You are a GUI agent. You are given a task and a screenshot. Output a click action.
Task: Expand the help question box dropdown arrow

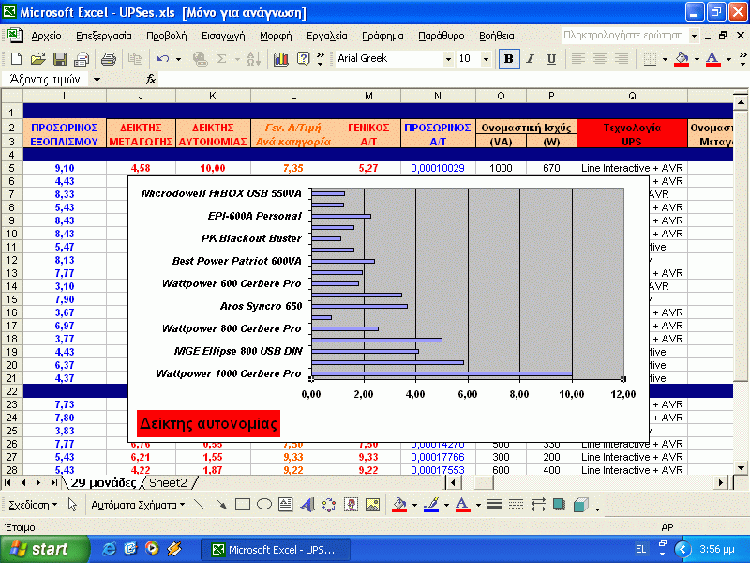(x=694, y=36)
